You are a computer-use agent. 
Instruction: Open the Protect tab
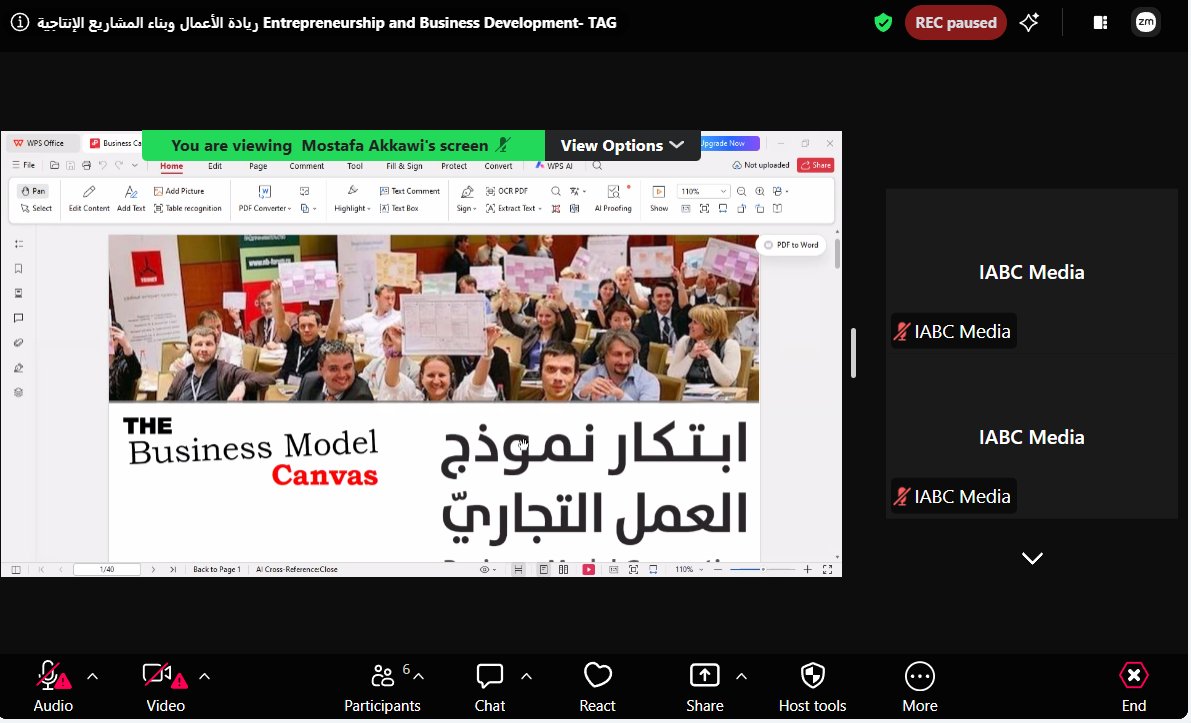[x=454, y=166]
